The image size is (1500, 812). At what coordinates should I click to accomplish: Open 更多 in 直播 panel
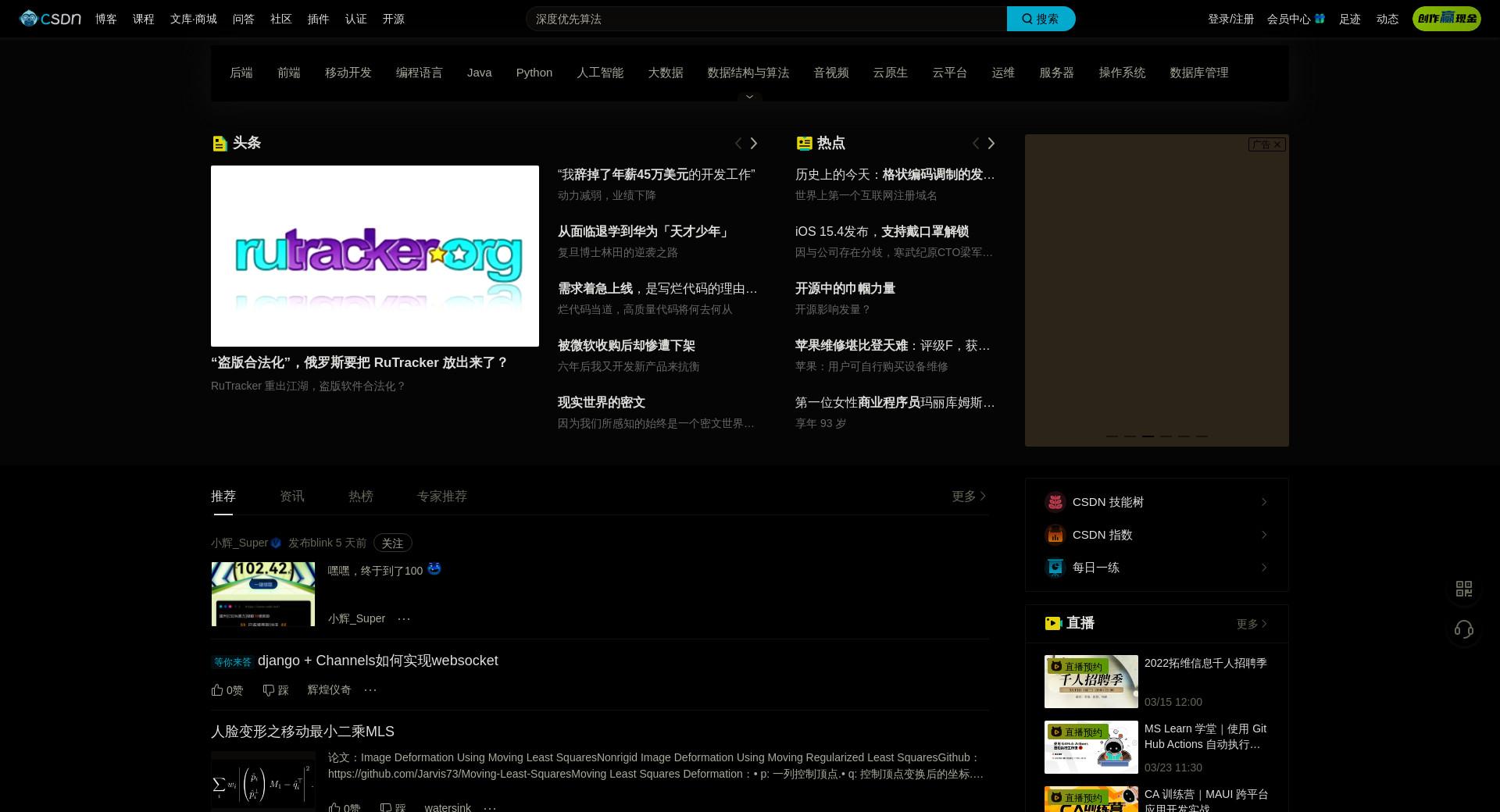coord(1252,624)
